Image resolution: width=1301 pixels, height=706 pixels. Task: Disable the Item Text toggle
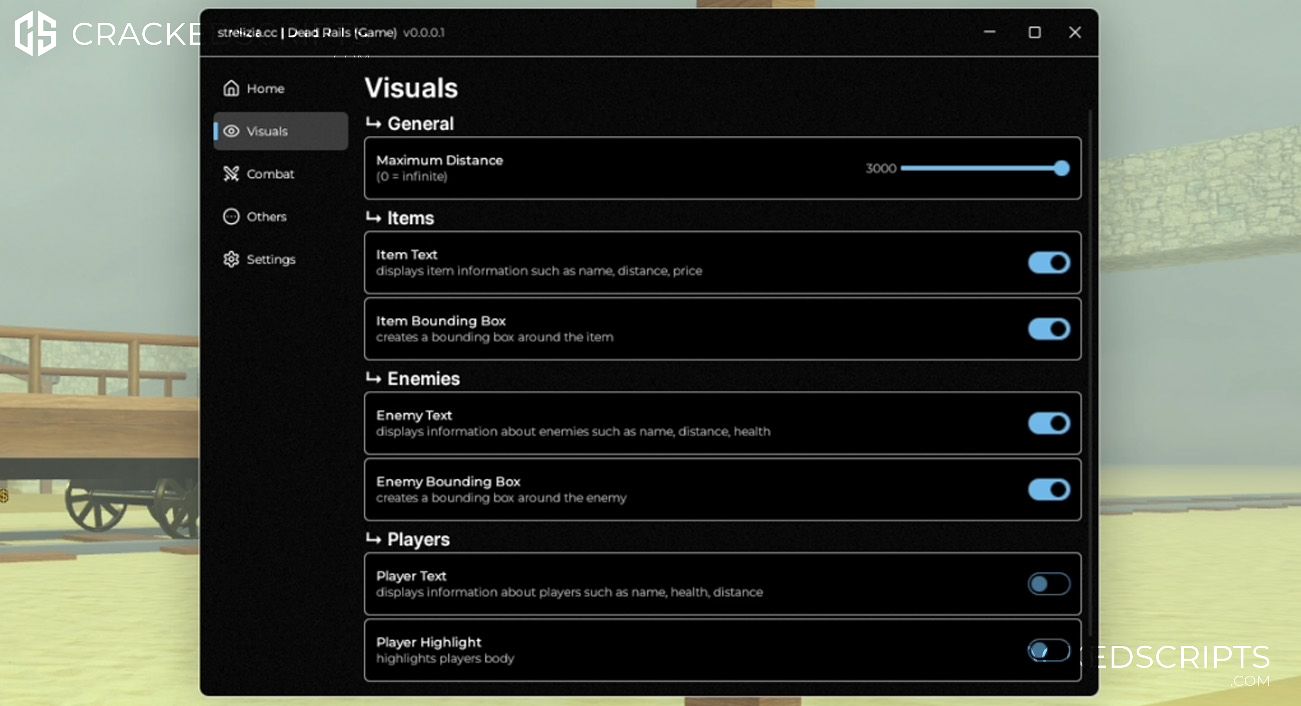pyautogui.click(x=1049, y=262)
